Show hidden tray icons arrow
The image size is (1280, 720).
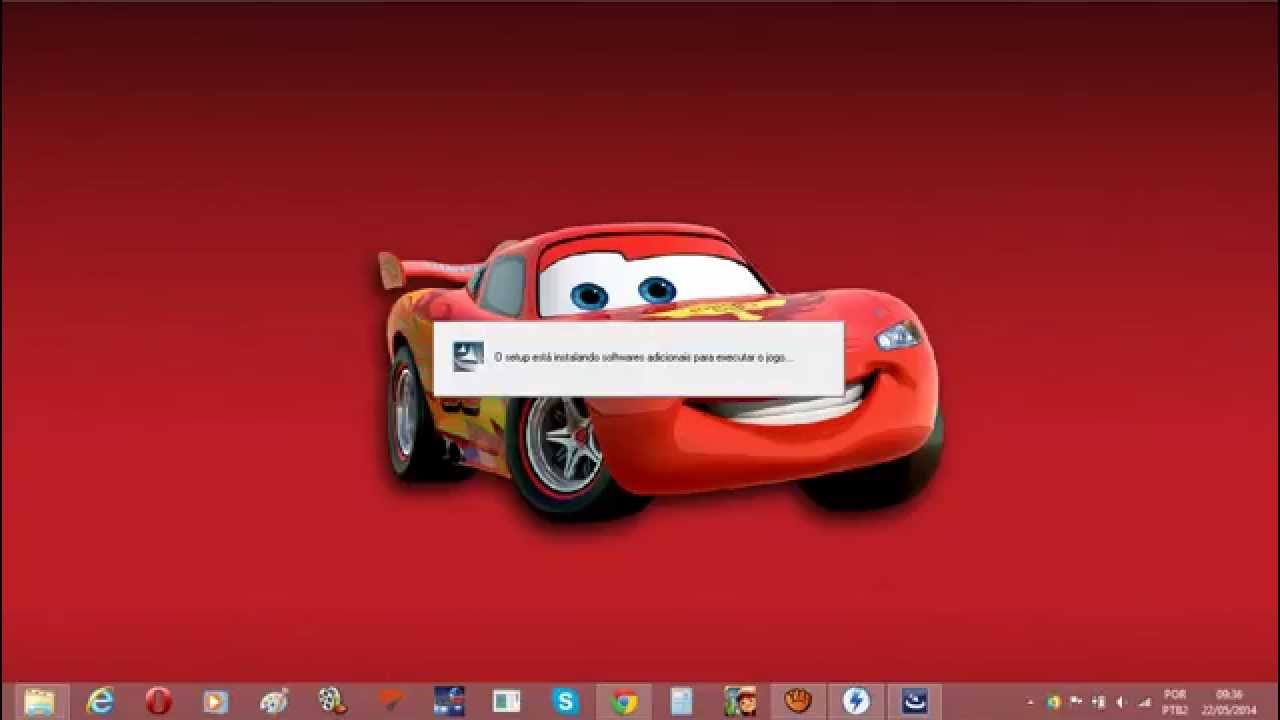click(x=1031, y=702)
